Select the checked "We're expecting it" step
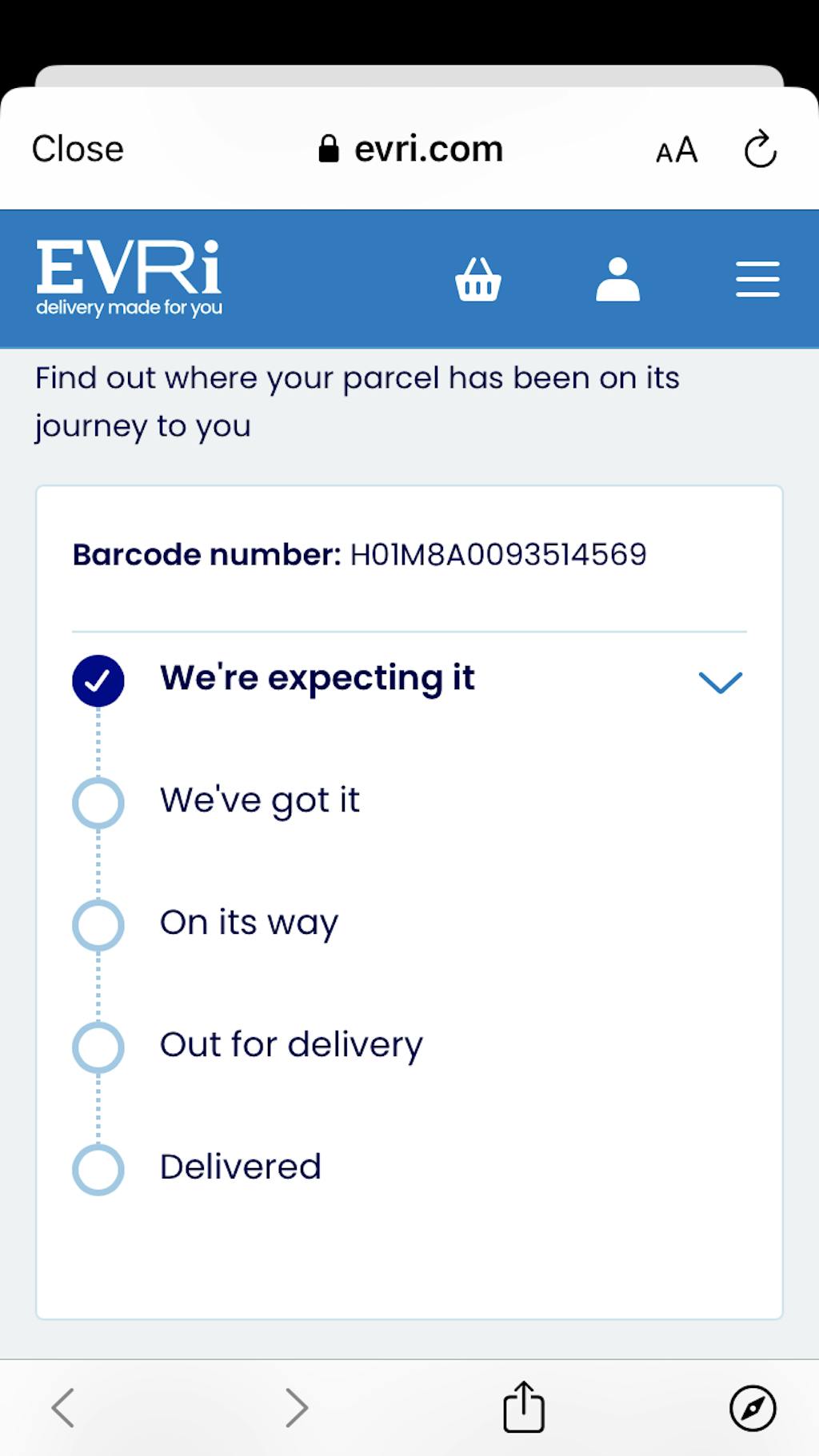This screenshot has height=1456, width=819. (98, 680)
